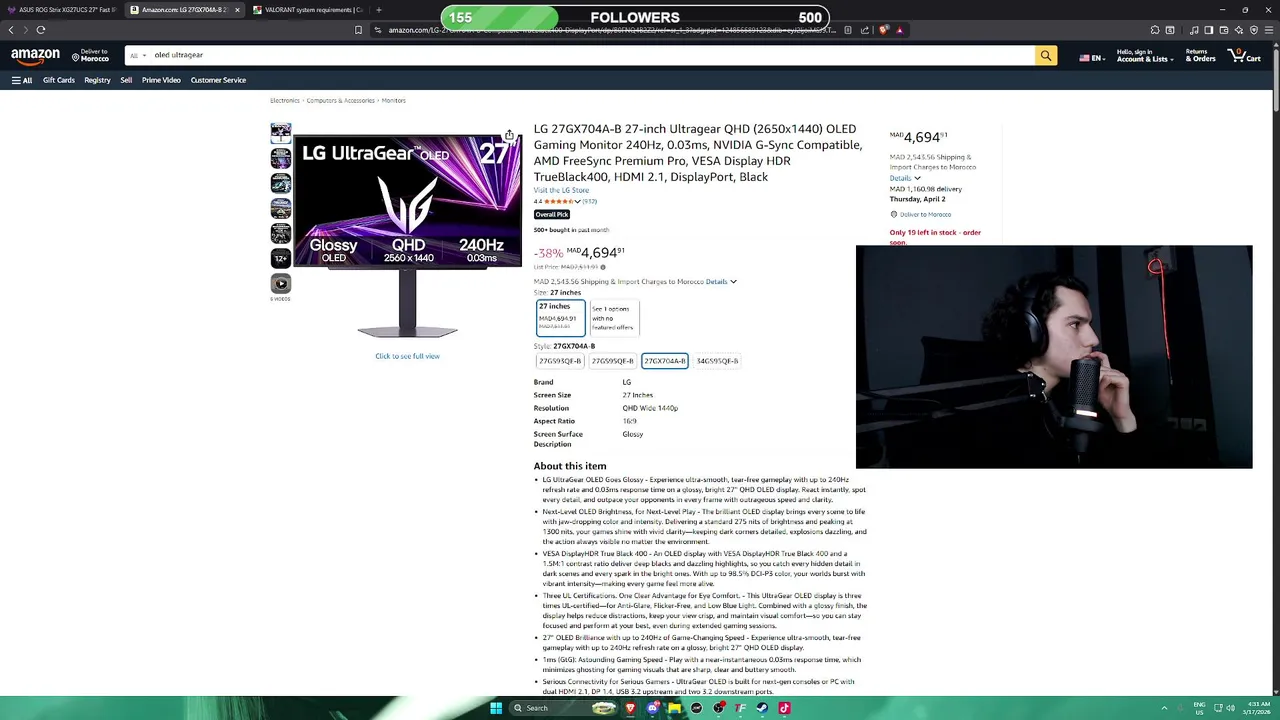Open Monitors breadcrumb link
The image size is (1280, 720).
click(x=393, y=100)
